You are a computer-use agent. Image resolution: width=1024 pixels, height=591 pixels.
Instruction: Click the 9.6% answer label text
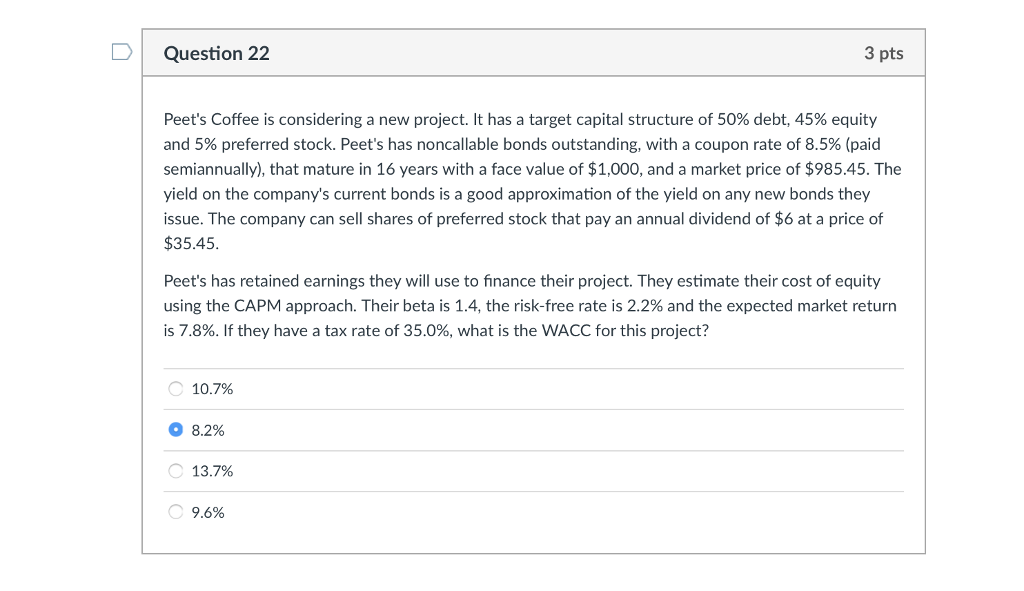pos(208,513)
